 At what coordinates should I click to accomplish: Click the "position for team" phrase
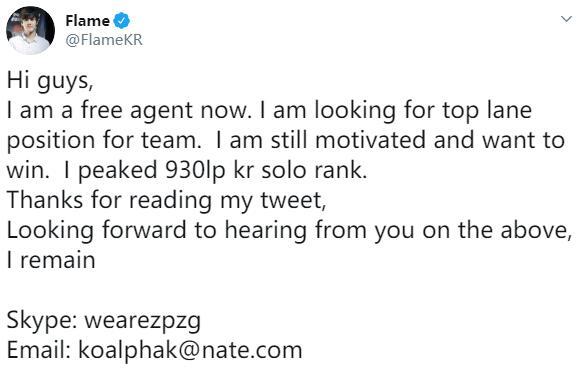(104, 141)
